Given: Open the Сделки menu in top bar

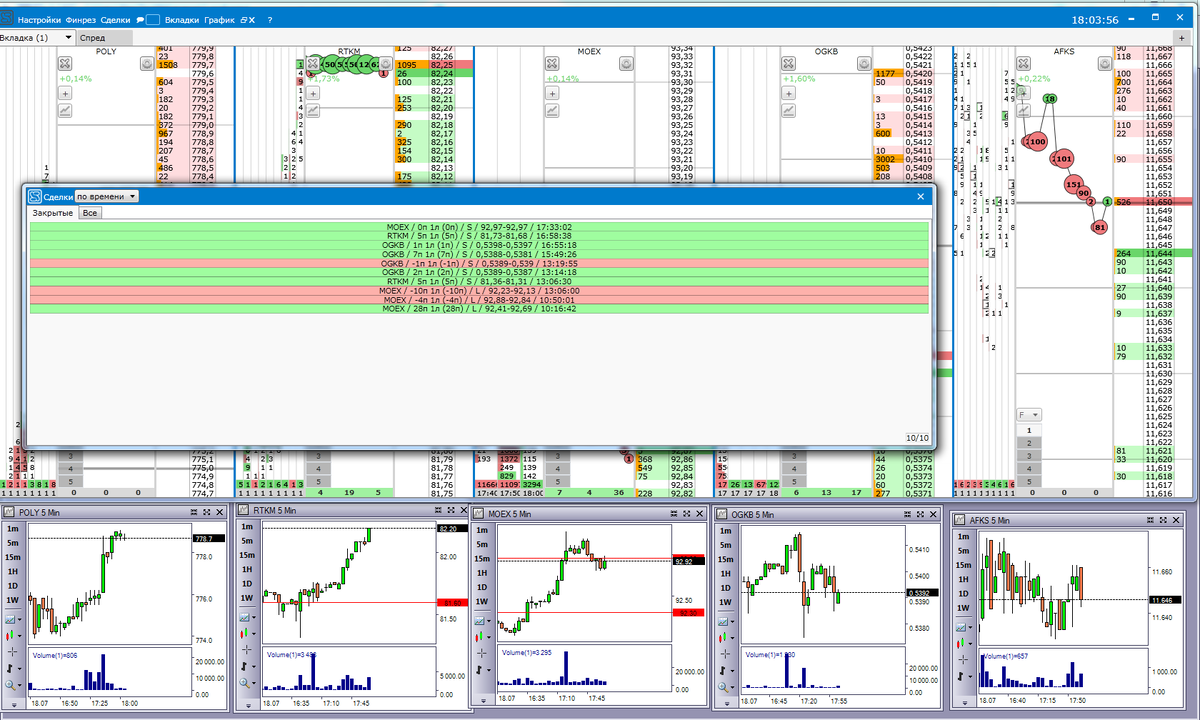Looking at the screenshot, I should coord(117,20).
